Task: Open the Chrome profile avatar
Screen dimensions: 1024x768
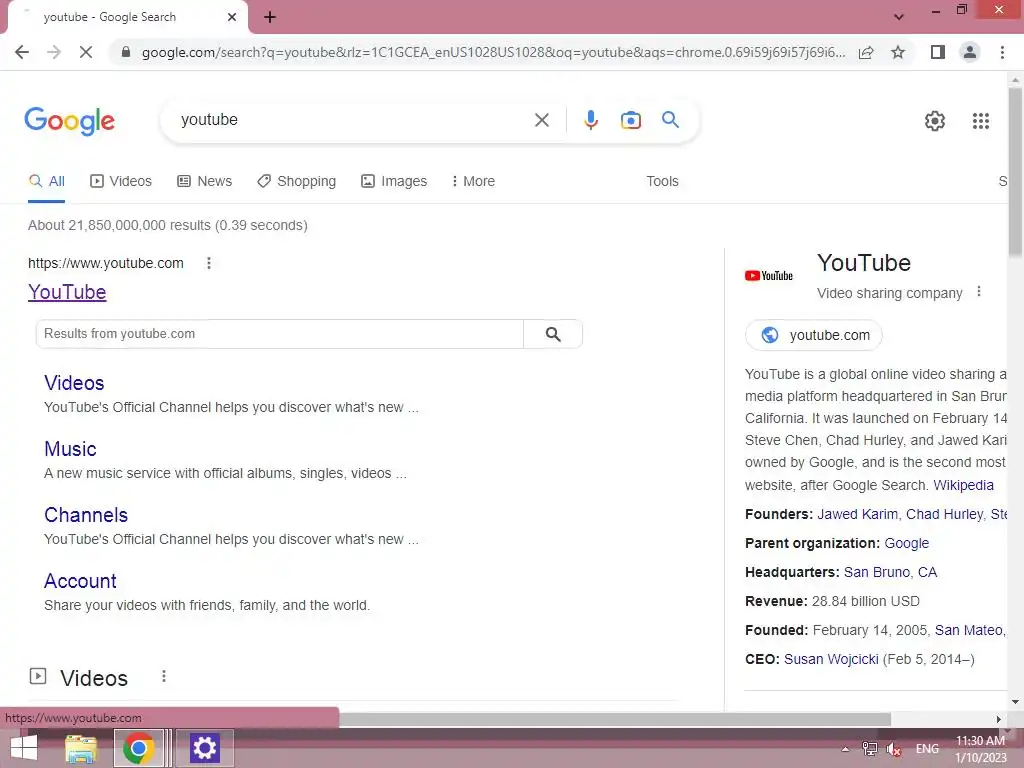Action: click(x=970, y=52)
